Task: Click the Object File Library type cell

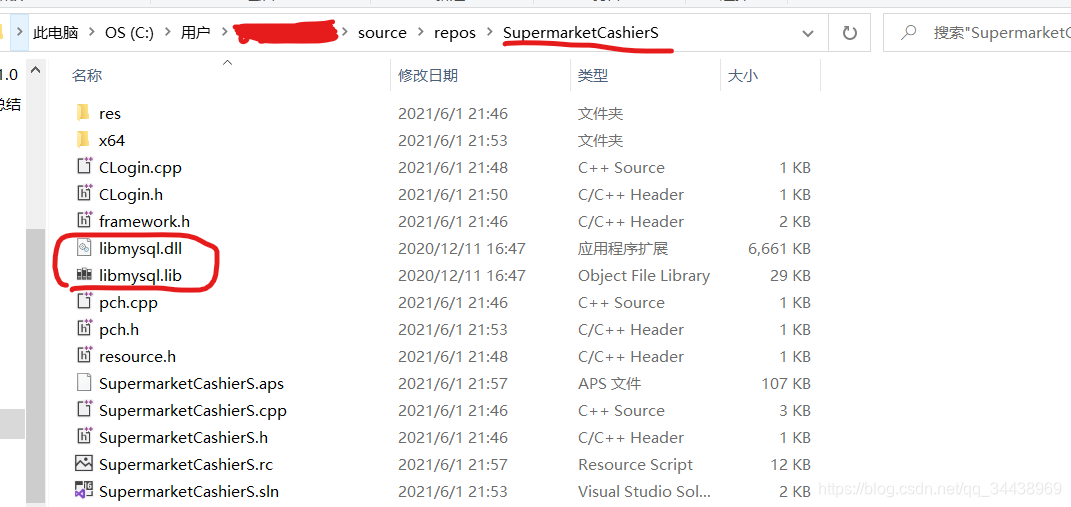Action: [x=643, y=275]
